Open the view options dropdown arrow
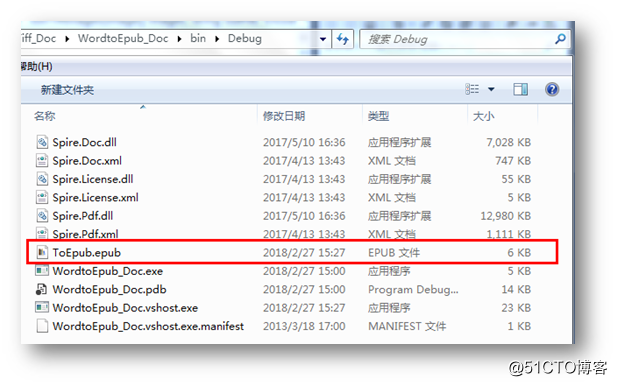The image size is (617, 386). click(x=491, y=89)
